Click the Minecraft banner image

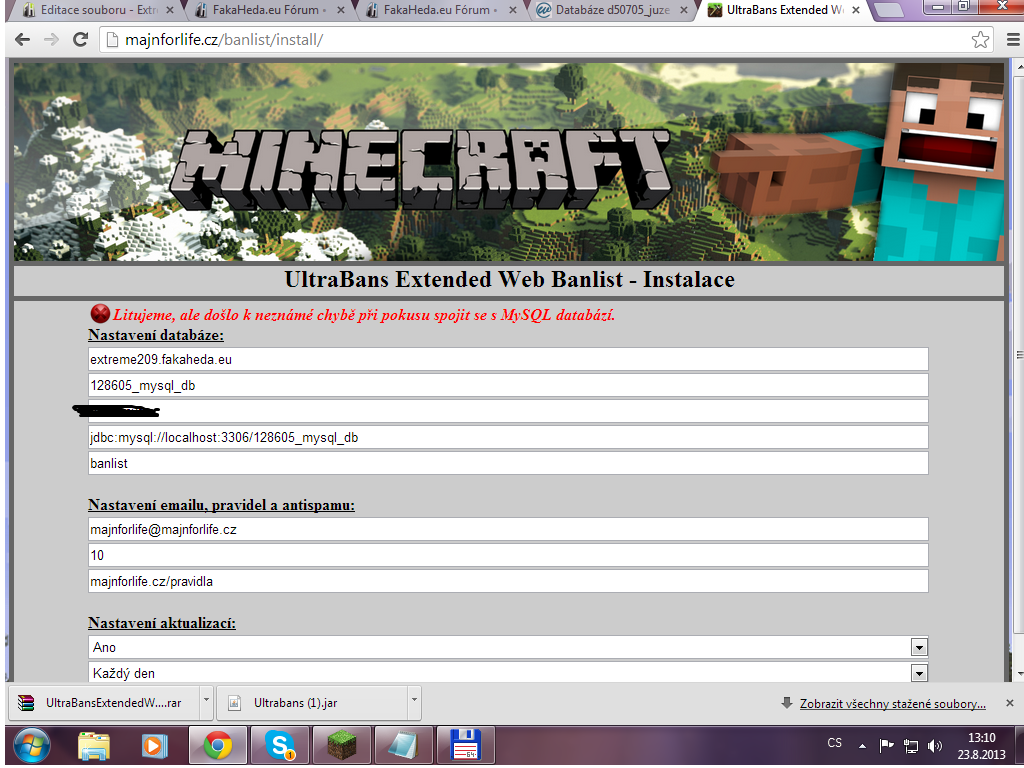coord(509,162)
